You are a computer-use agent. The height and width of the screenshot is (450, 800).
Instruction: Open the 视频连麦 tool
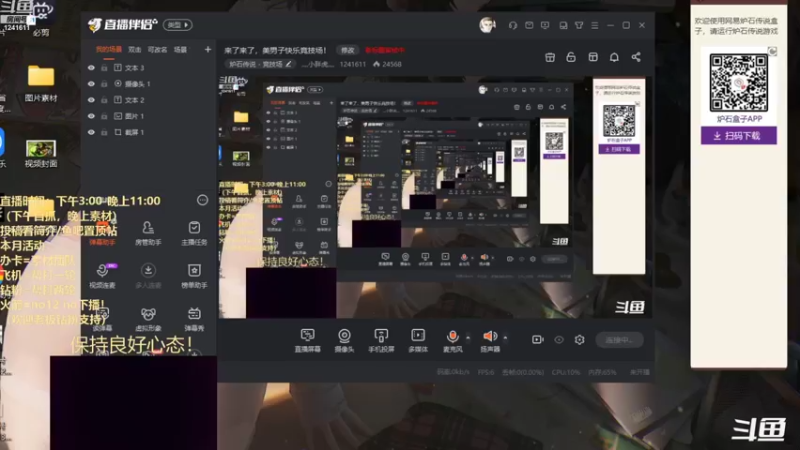[102, 276]
